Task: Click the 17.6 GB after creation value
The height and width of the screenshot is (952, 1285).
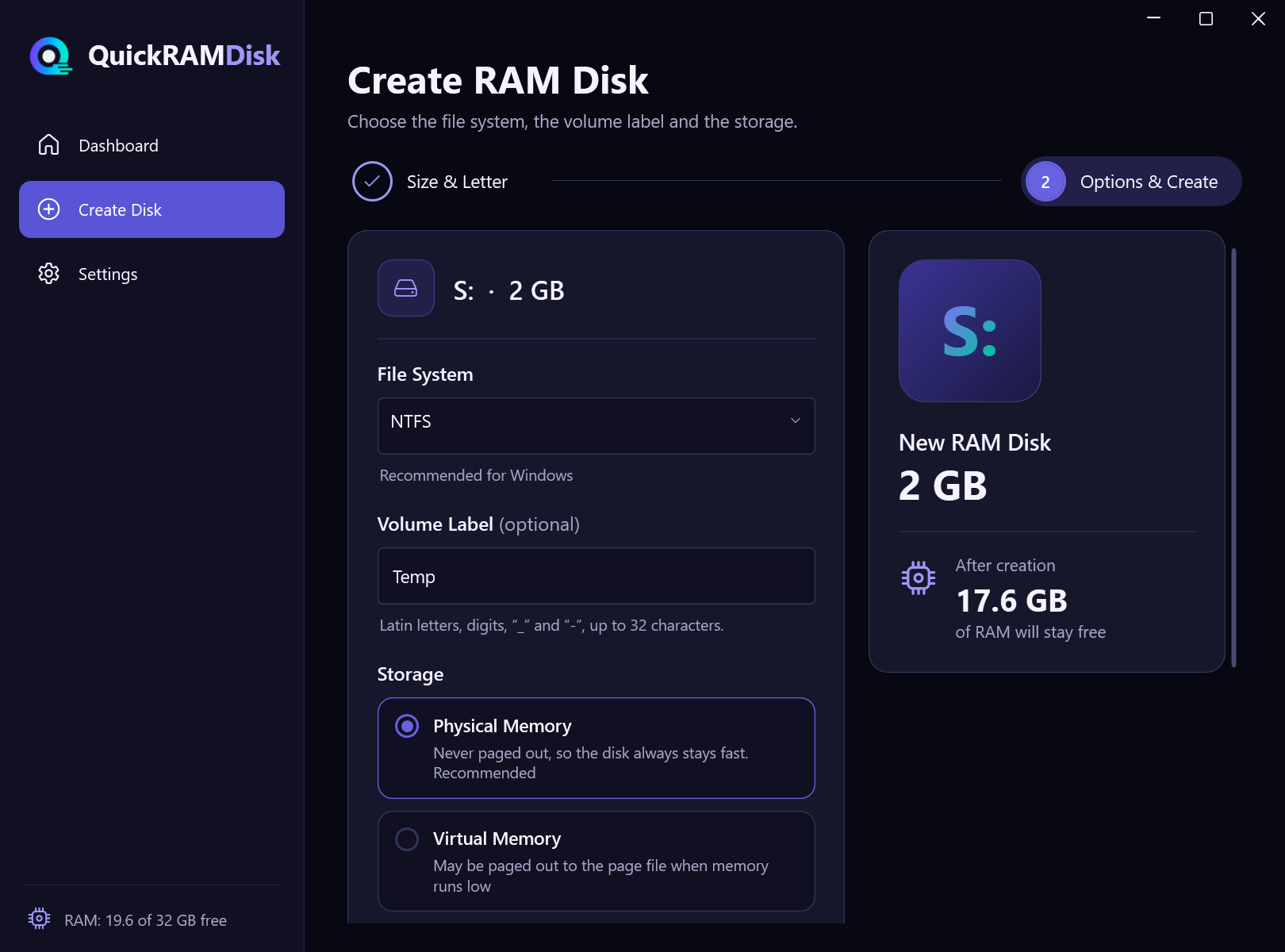Action: click(1011, 601)
